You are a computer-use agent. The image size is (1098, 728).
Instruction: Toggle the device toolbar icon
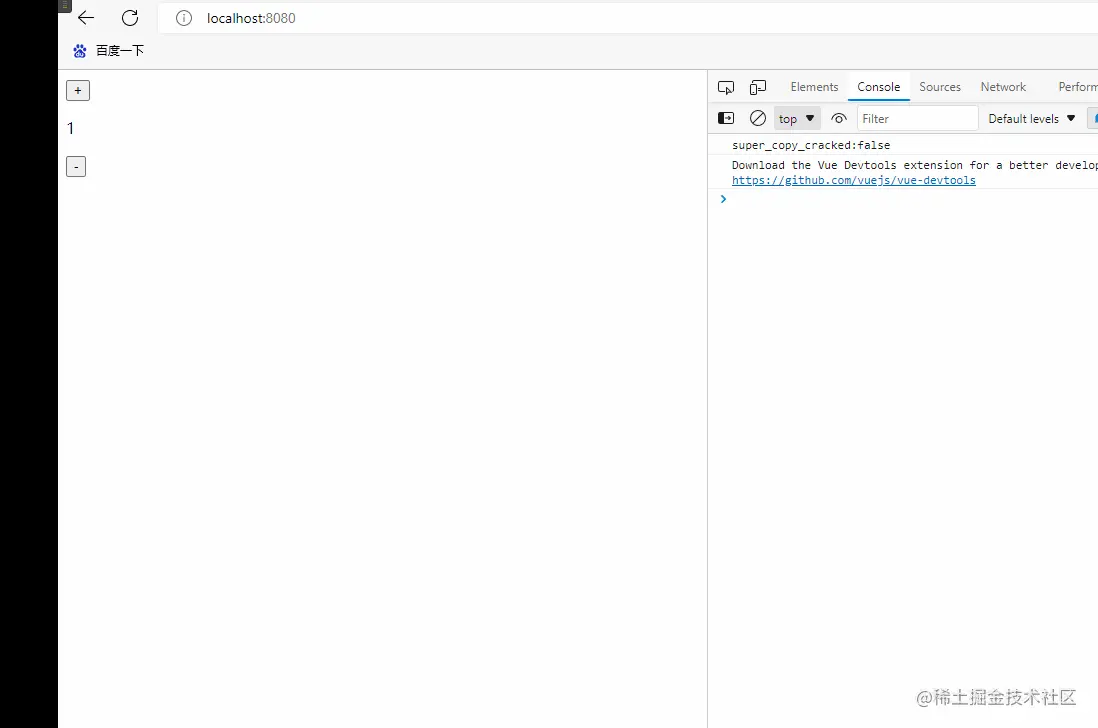point(758,88)
